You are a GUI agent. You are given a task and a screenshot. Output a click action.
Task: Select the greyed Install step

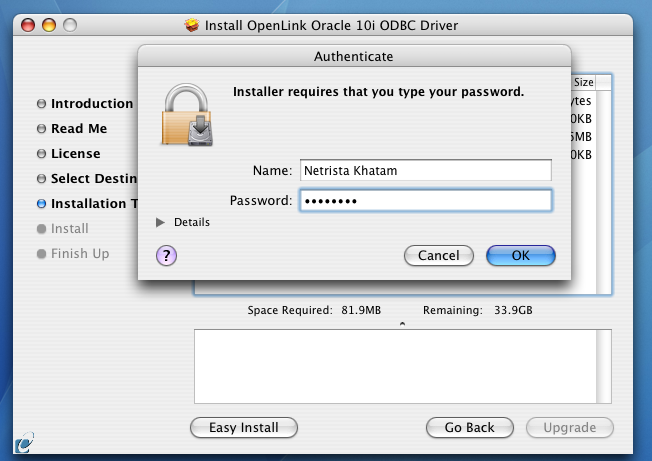tap(69, 228)
